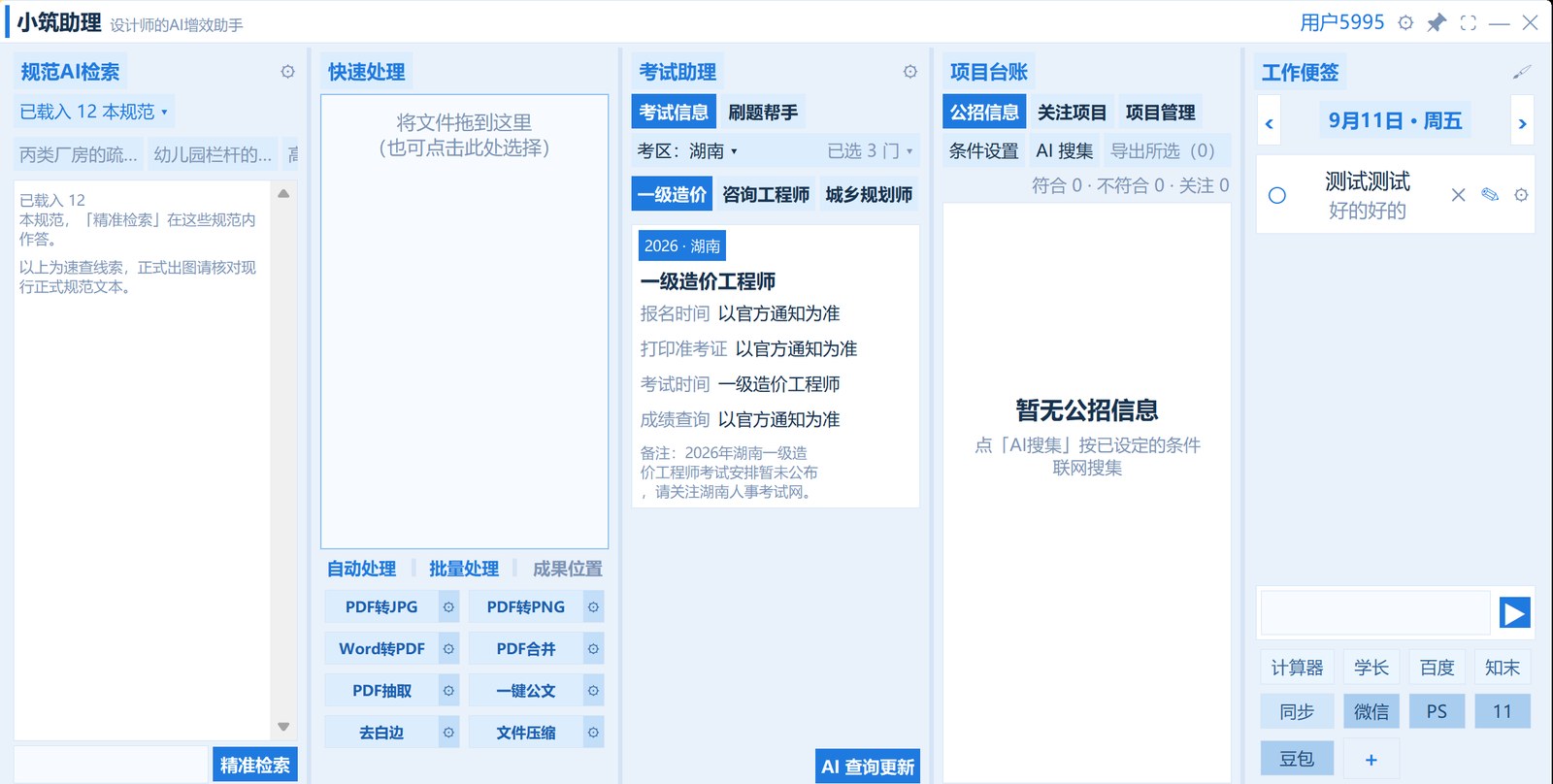Click 精准检索 button
1553x784 pixels.
click(255, 765)
